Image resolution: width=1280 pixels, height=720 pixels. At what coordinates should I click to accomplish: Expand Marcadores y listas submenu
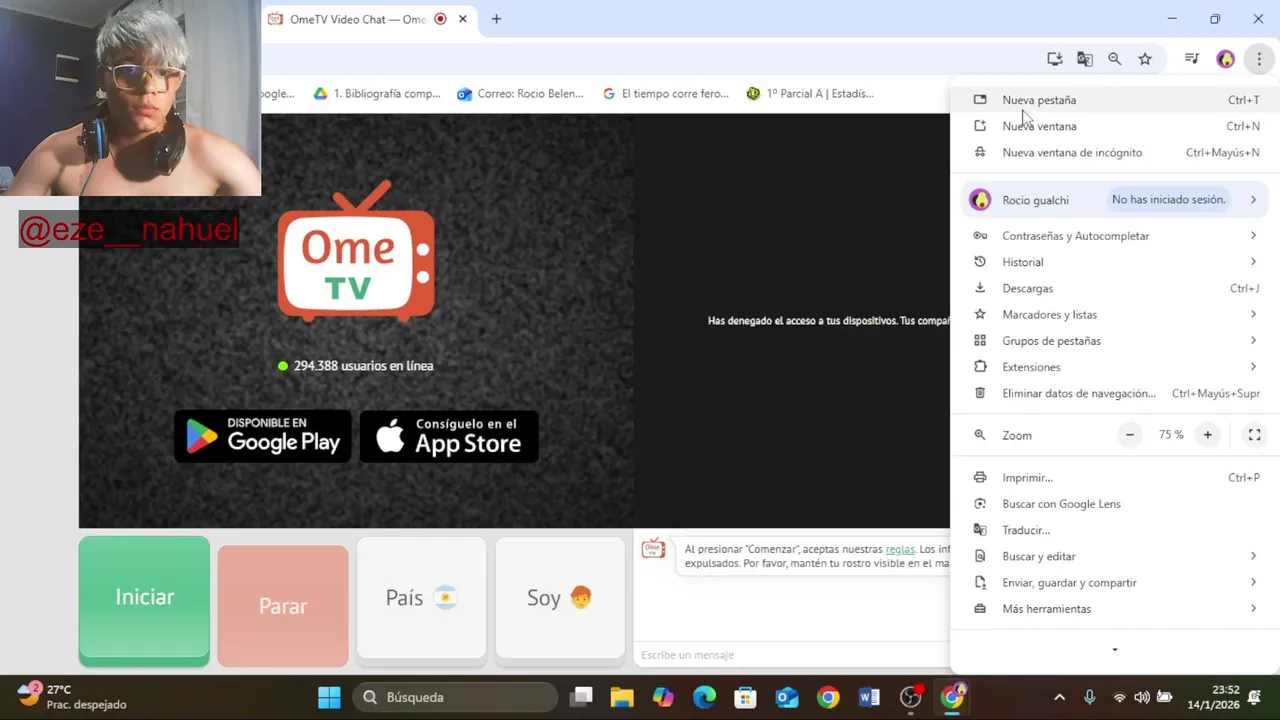[x=1114, y=314]
